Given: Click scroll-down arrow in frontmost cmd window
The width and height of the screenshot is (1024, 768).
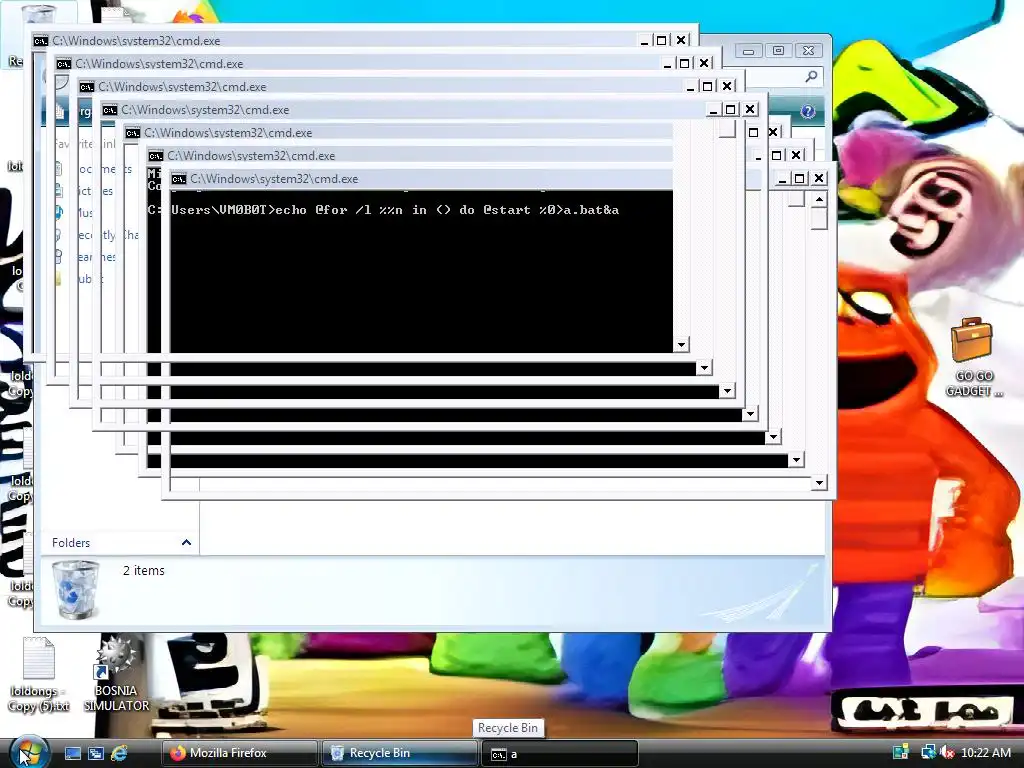Looking at the screenshot, I should (819, 483).
